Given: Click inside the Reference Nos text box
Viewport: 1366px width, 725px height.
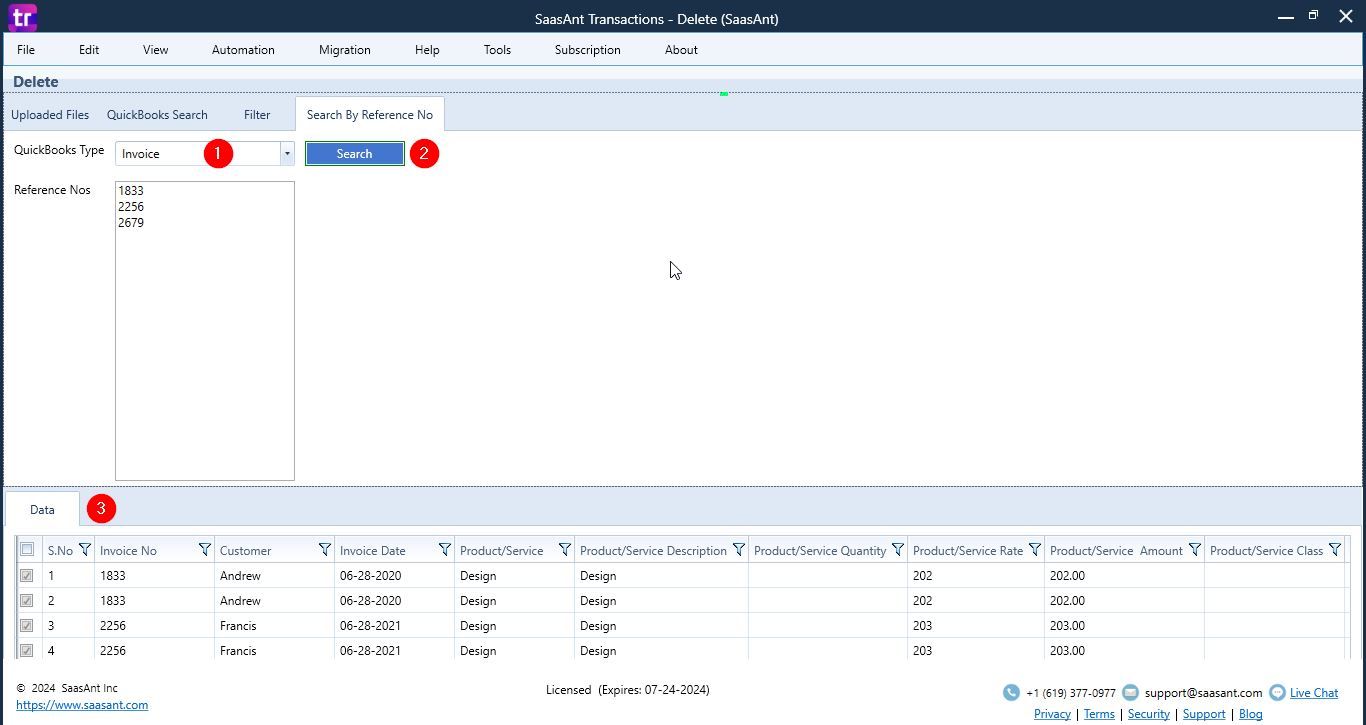Looking at the screenshot, I should coord(205,331).
